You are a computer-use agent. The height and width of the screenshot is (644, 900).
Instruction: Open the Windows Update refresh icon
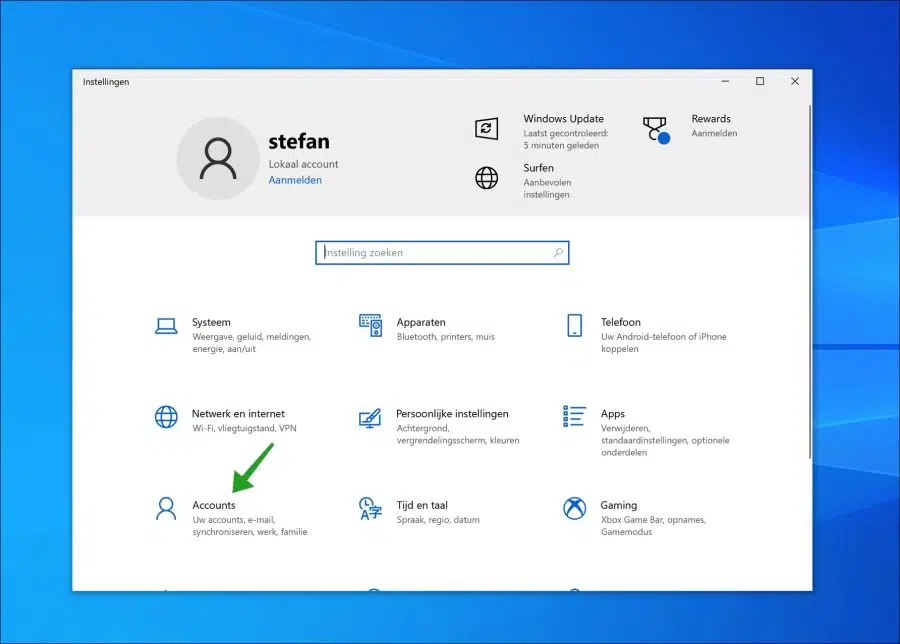[486, 129]
